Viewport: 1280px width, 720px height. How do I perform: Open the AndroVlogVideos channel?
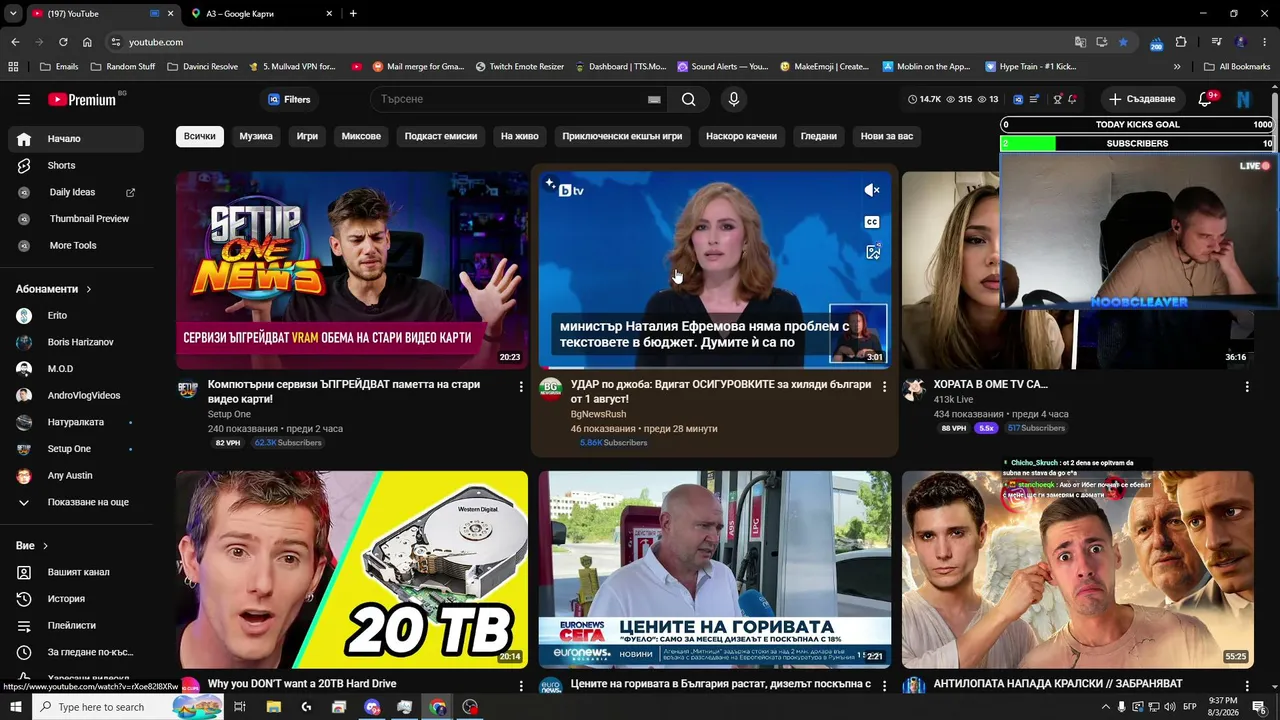tap(76, 395)
